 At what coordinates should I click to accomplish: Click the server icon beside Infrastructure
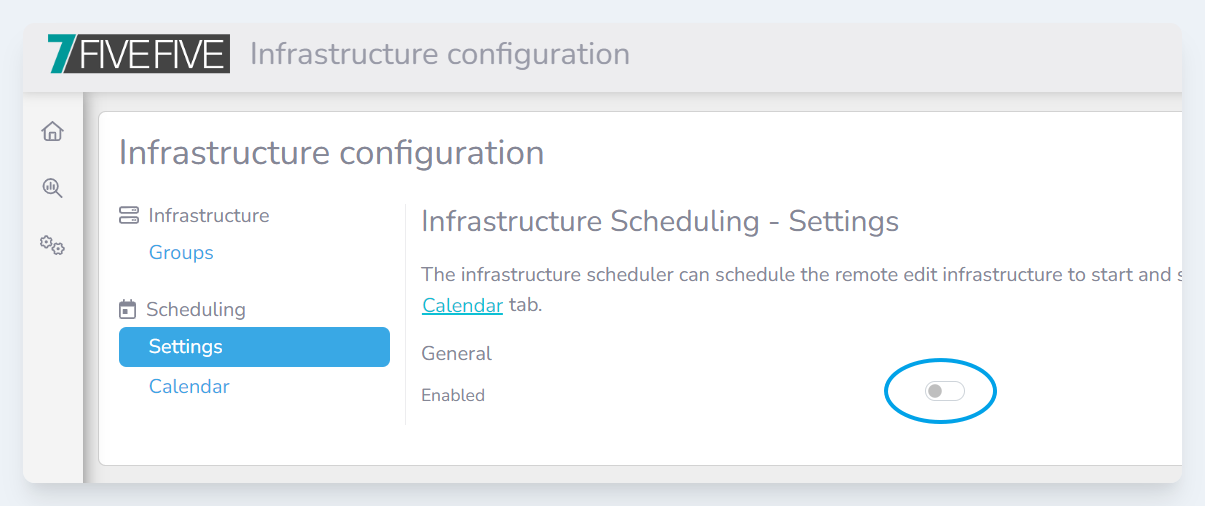[x=128, y=215]
